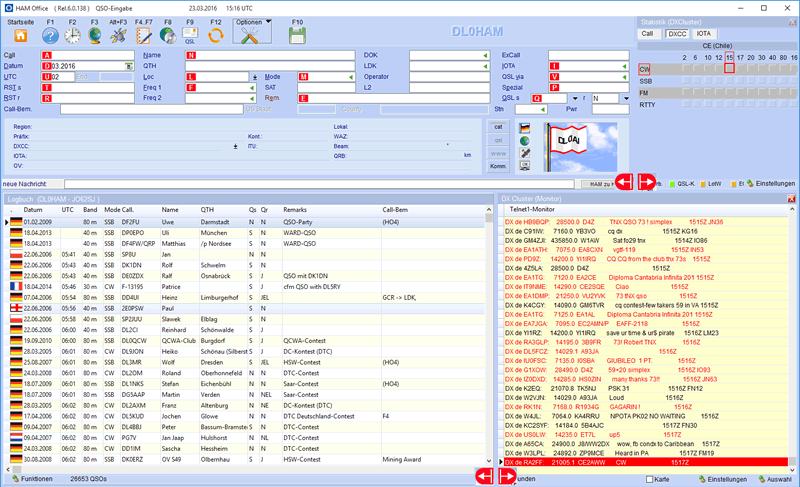Viewport: 800px width, 487px height.
Task: Open Alt+F3 satellite tool
Action: point(118,36)
